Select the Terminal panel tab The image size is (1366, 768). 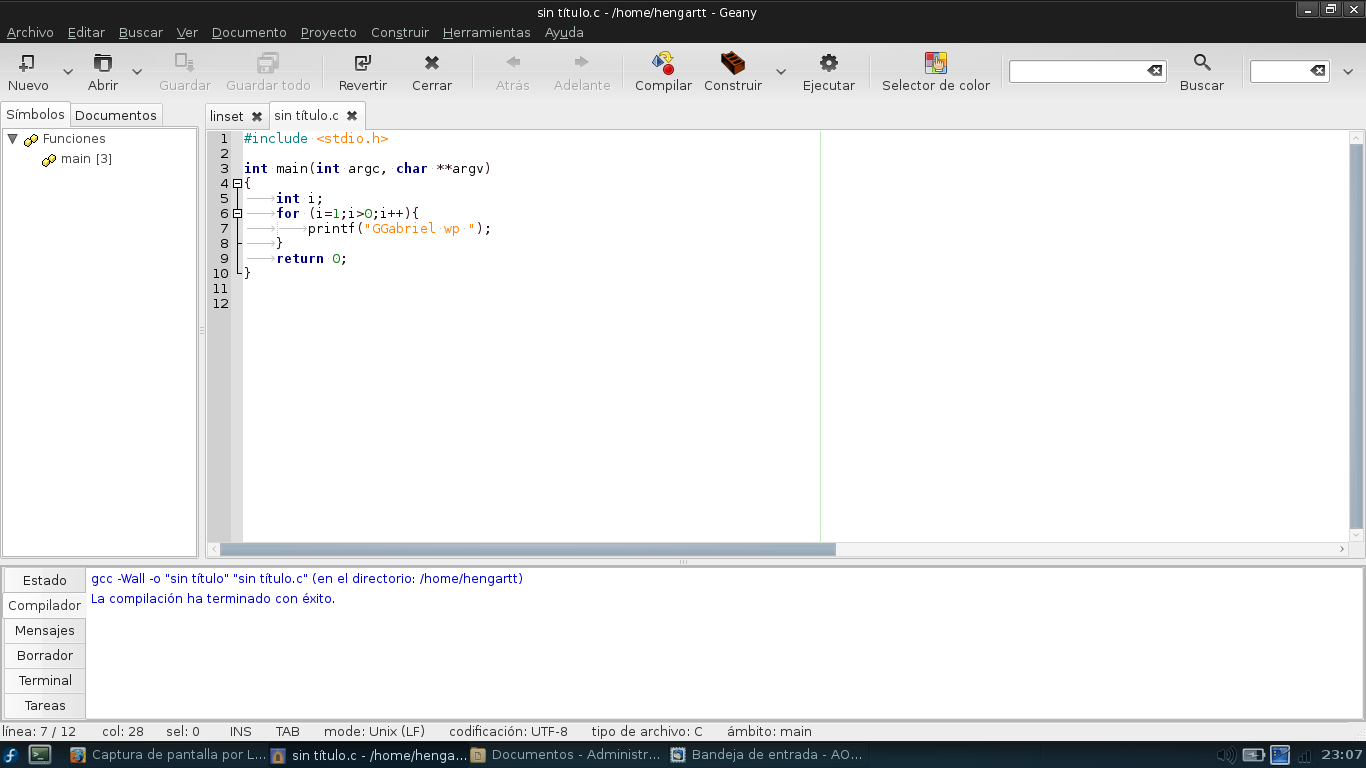click(x=45, y=680)
